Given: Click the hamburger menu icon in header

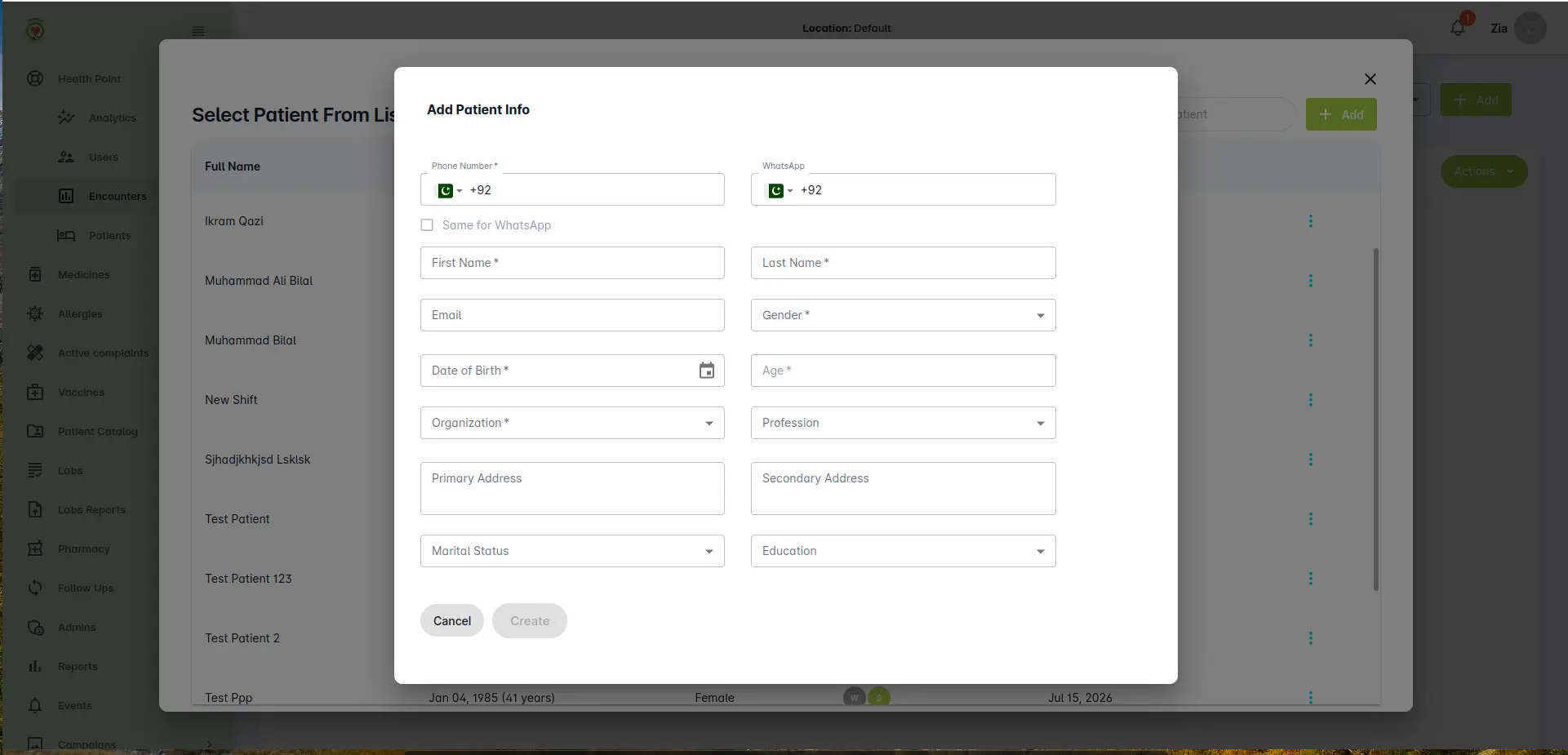Looking at the screenshot, I should (x=198, y=31).
